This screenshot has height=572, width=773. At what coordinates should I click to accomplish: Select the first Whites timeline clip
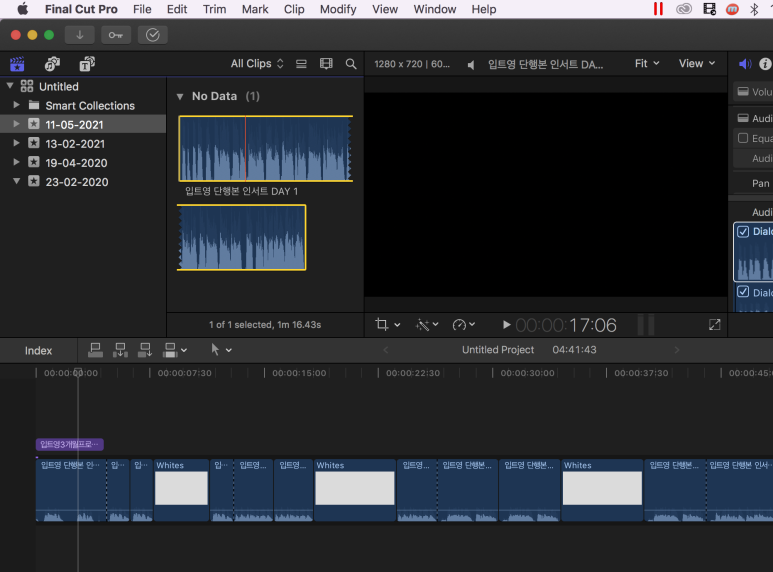click(181, 490)
